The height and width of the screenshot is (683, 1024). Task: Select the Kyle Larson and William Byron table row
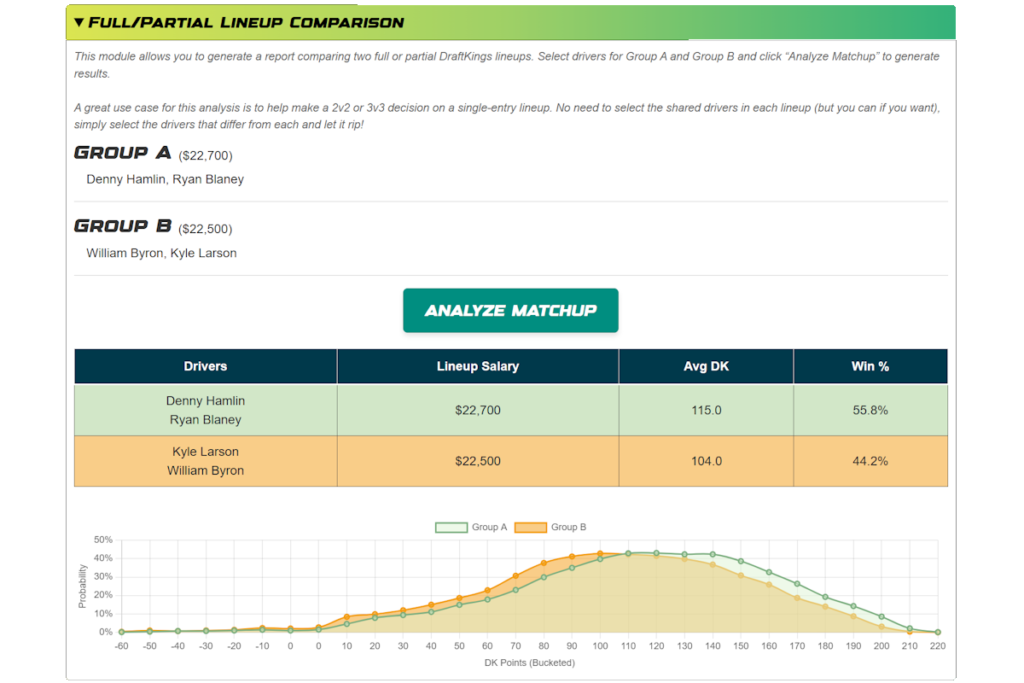pyautogui.click(x=205, y=461)
